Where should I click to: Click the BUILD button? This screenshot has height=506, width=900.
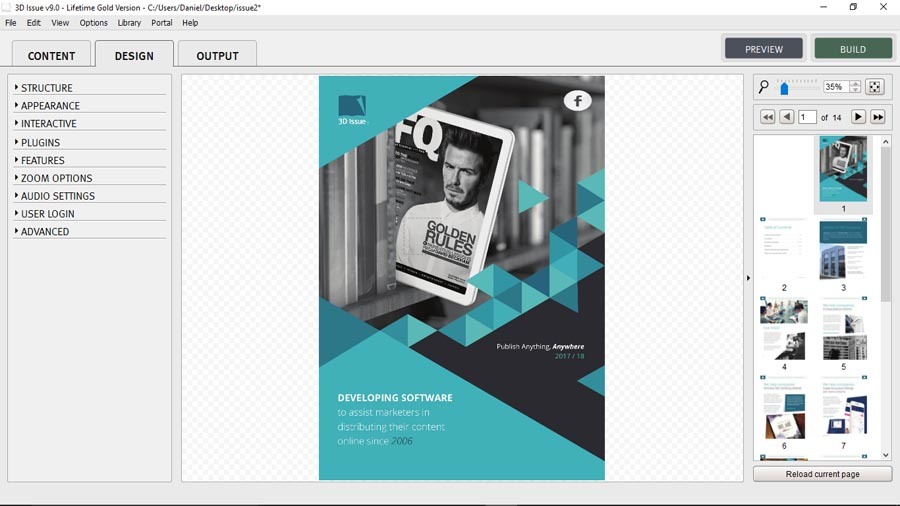coord(853,49)
